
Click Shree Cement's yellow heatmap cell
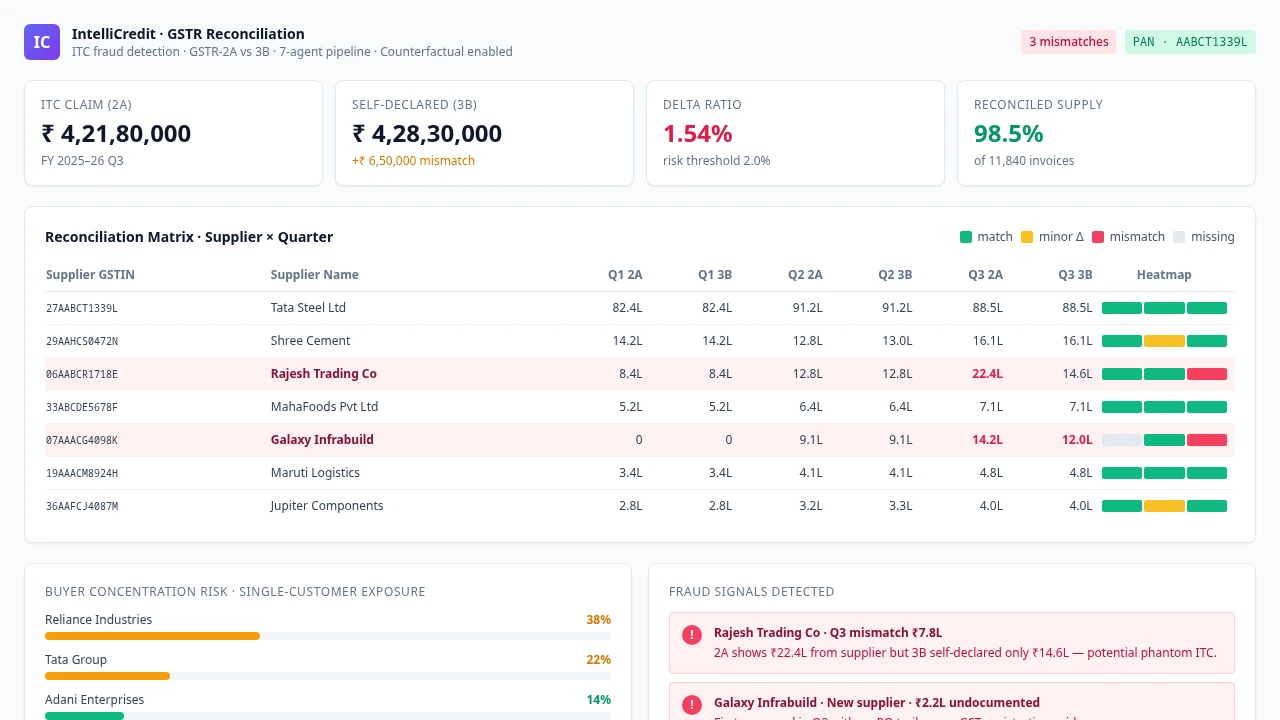pyautogui.click(x=1164, y=341)
